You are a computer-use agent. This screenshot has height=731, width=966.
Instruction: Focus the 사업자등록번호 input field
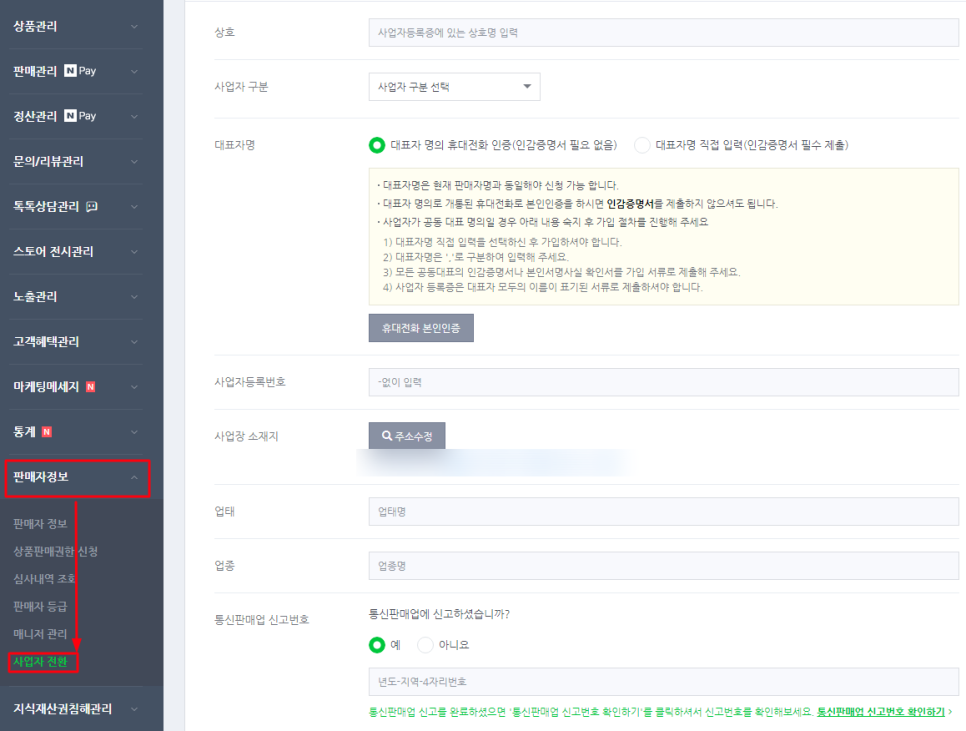tap(664, 382)
